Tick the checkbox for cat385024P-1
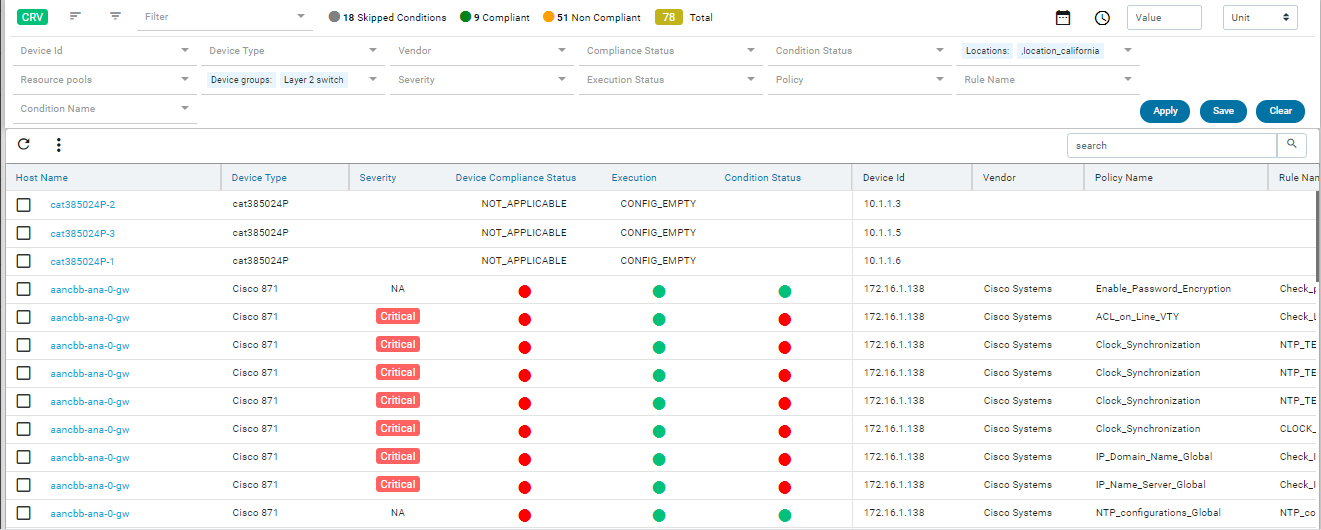Viewport: 1321px width, 530px height. (x=24, y=261)
